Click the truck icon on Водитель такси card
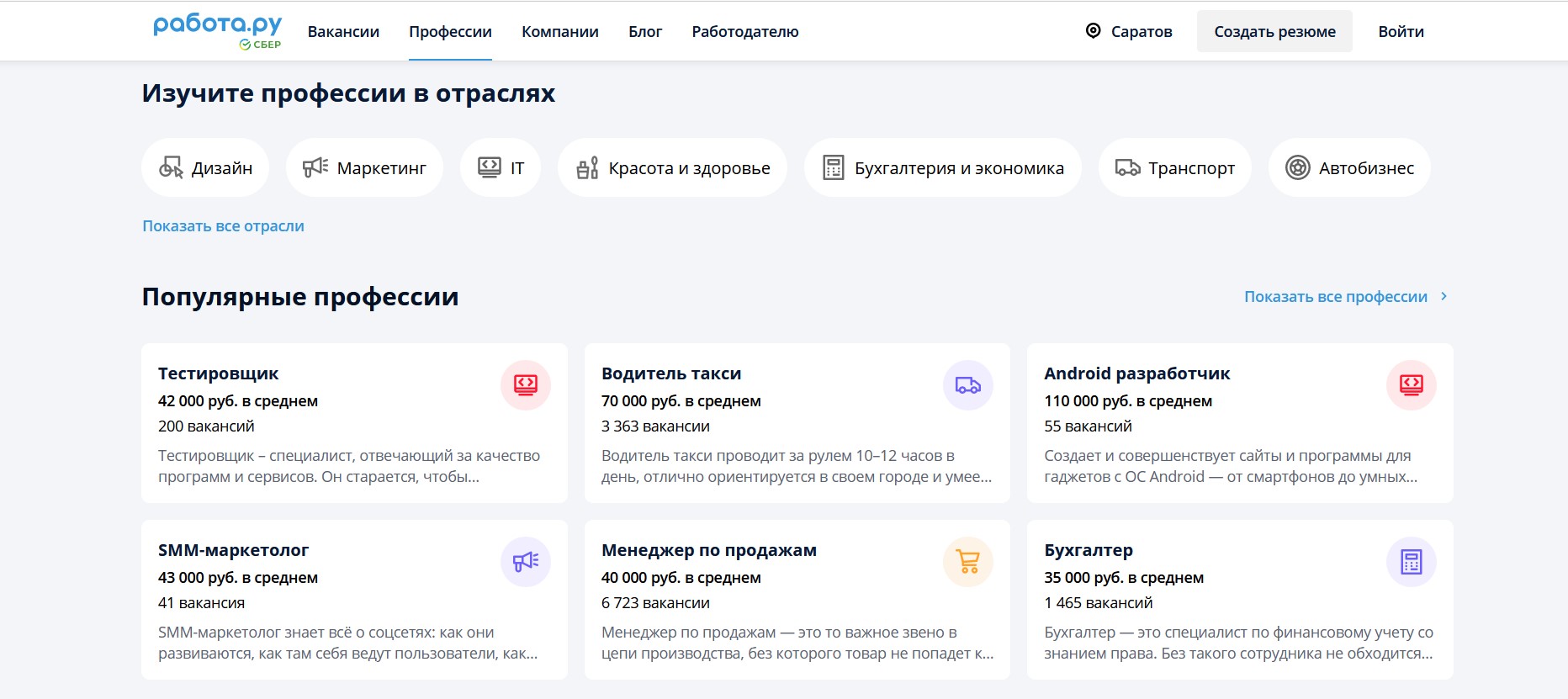This screenshot has height=699, width=1568. coord(968,385)
